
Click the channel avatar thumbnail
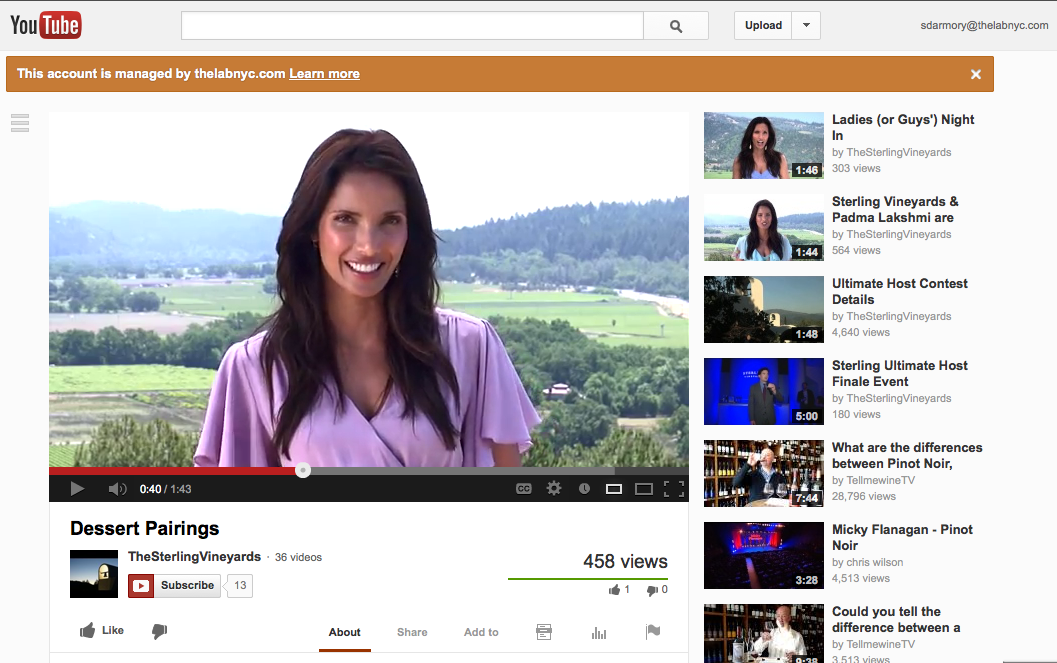94,574
